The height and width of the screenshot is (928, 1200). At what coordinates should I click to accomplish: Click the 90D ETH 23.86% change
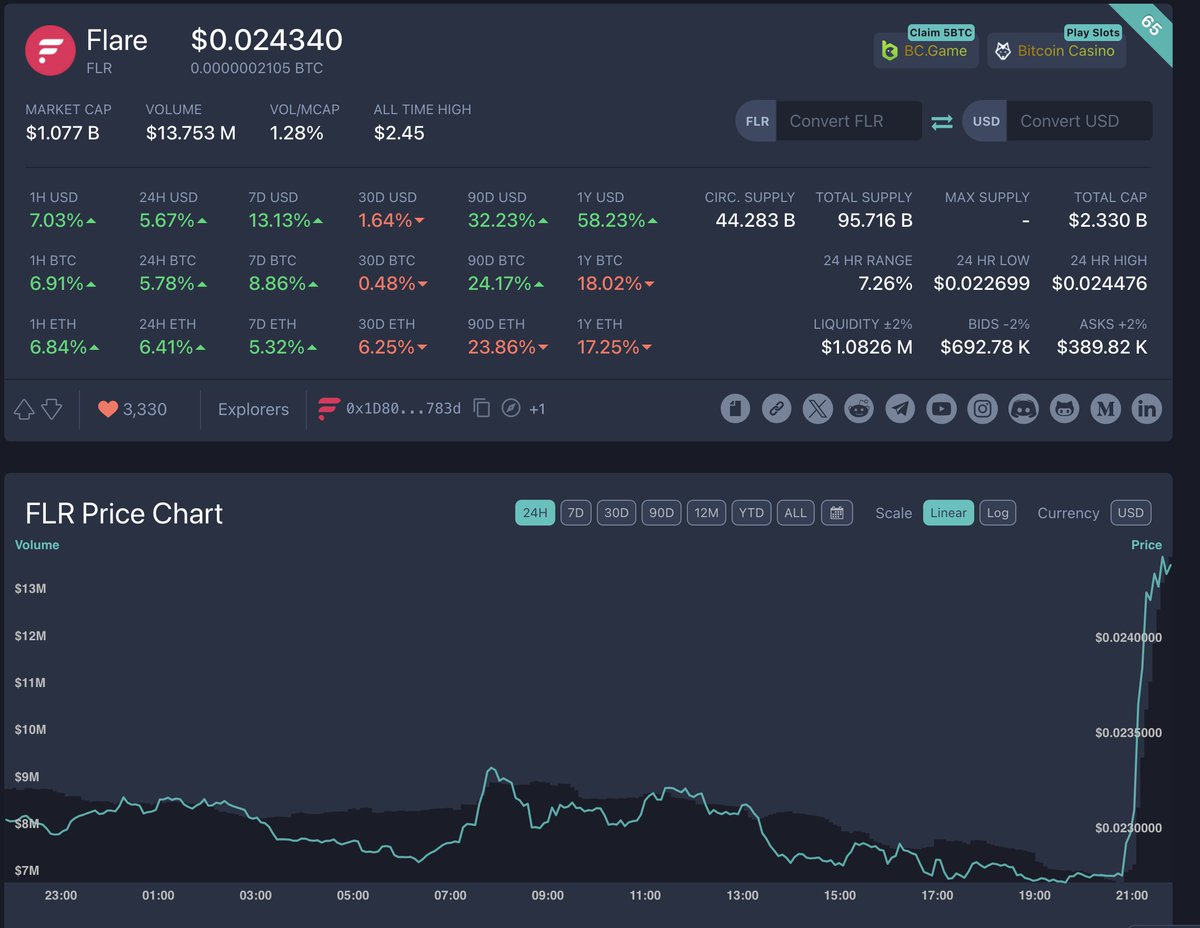click(x=509, y=347)
